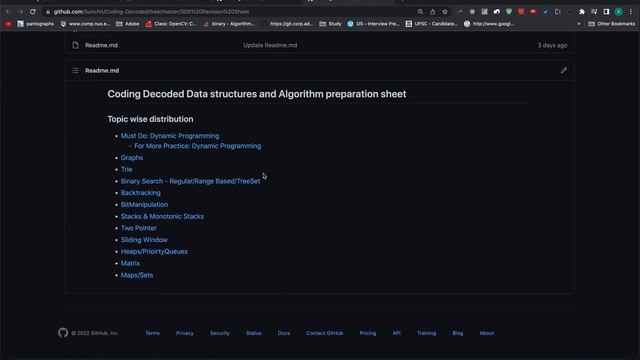Open the Study bookmarks folder
This screenshot has height=360, width=640.
click(330, 24)
